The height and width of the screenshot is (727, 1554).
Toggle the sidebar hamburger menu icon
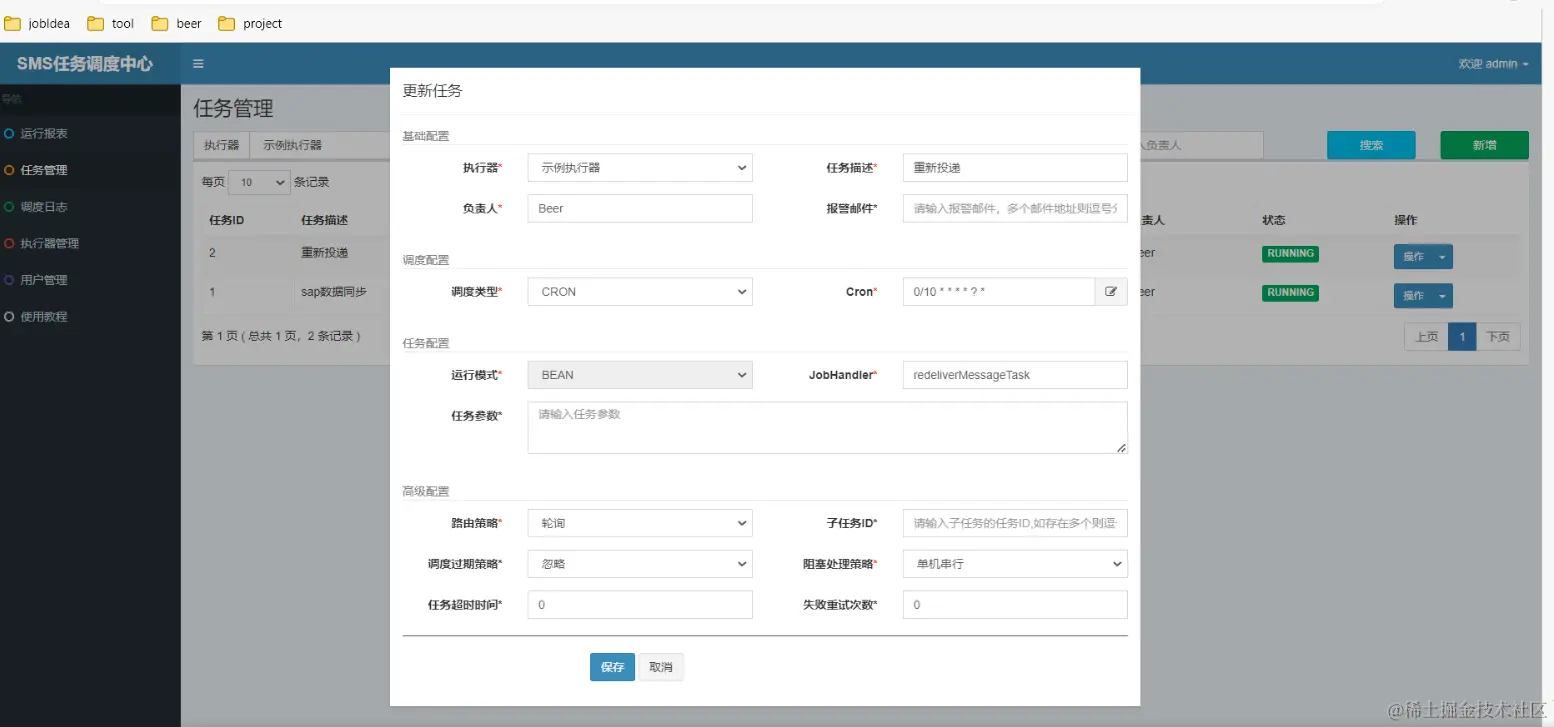198,64
